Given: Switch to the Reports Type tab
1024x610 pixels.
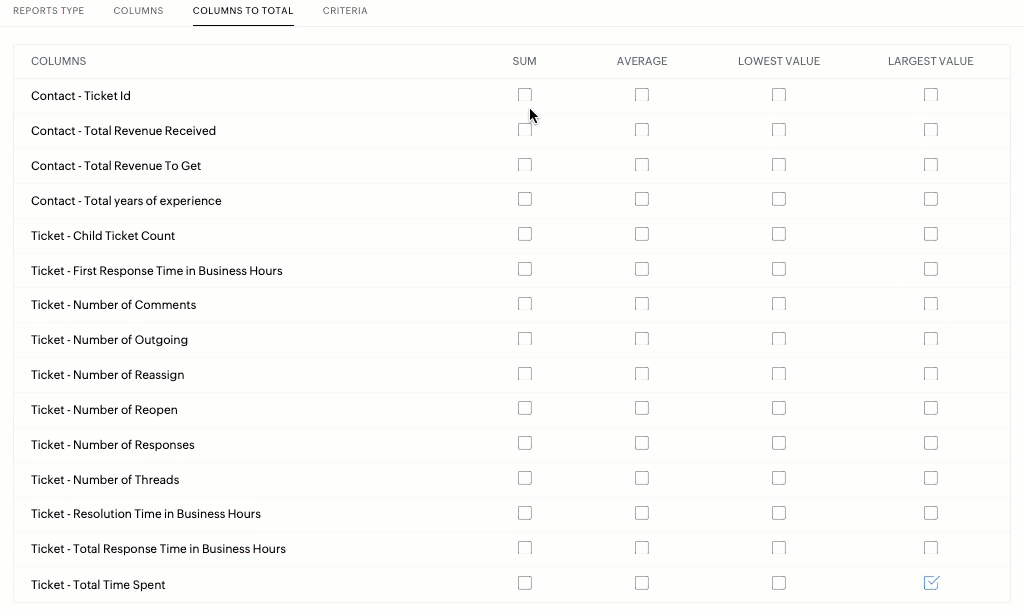Looking at the screenshot, I should click(48, 11).
